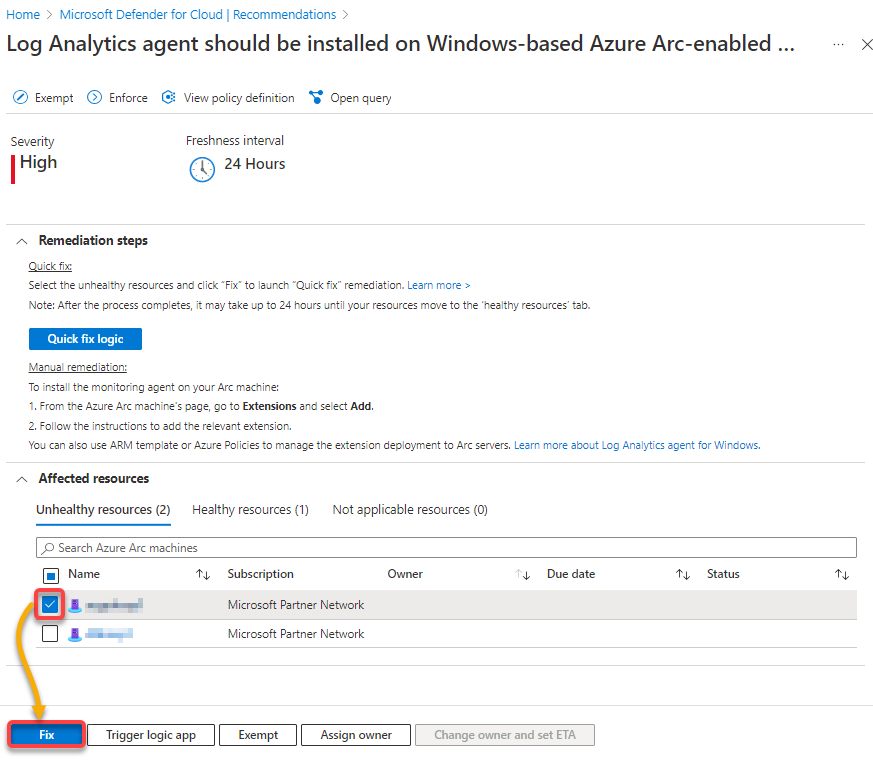873x767 pixels.
Task: Click the first machine's blurred name
Action: (x=114, y=606)
